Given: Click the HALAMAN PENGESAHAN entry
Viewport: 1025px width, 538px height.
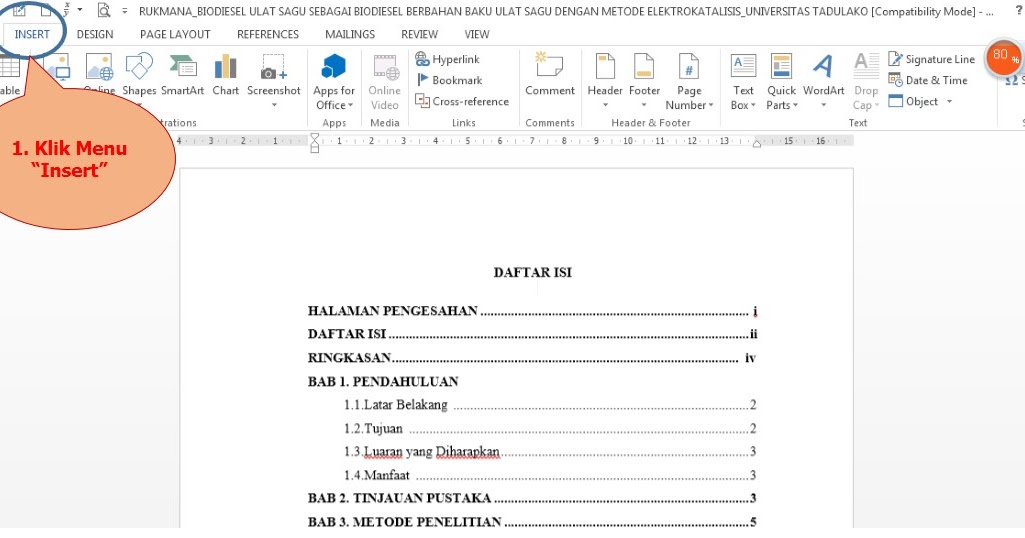Looking at the screenshot, I should [x=532, y=311].
